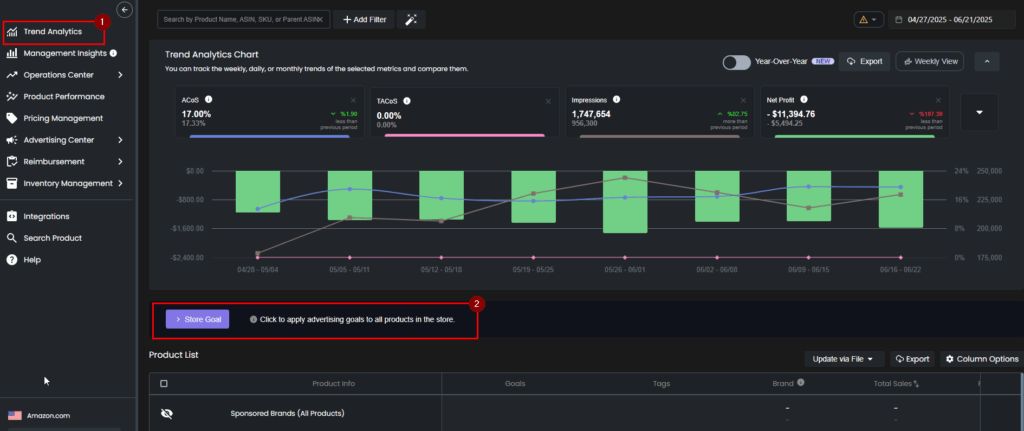Export the Trend Analytics chart
Screen dimensions: 1024x431
pos(864,61)
